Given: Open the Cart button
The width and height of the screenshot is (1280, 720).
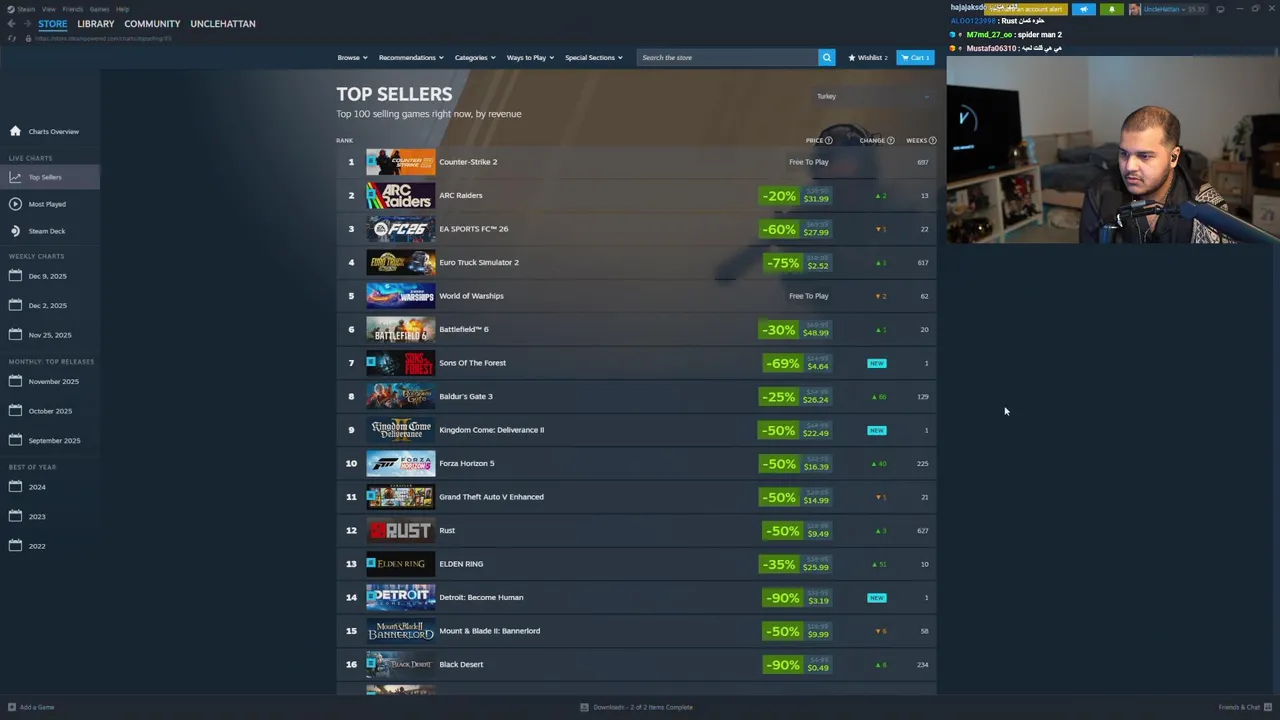Looking at the screenshot, I should tap(915, 57).
